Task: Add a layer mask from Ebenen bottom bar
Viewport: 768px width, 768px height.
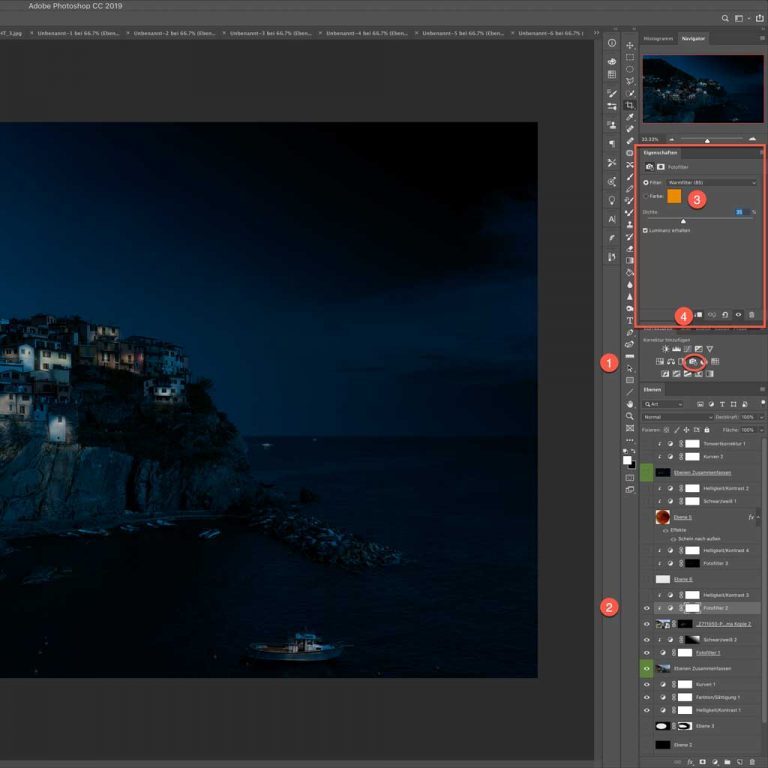Action: tap(703, 762)
